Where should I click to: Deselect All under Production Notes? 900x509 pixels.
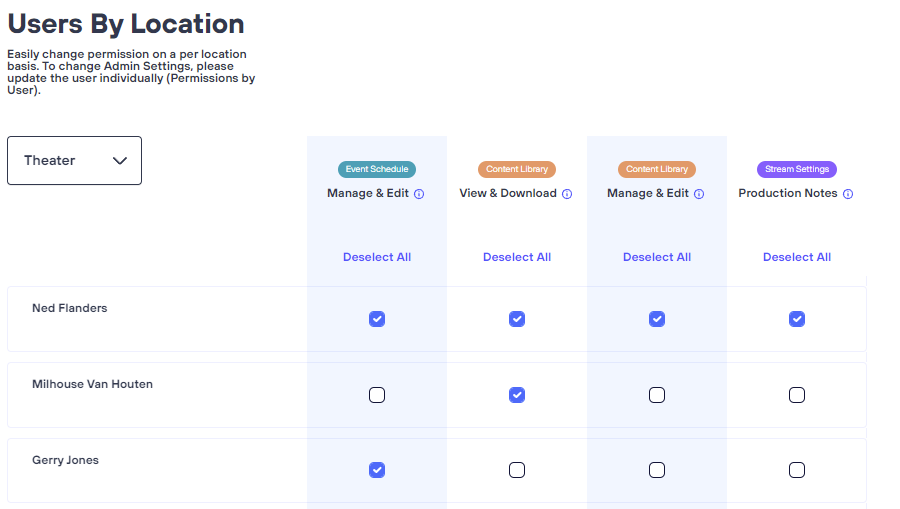(797, 257)
